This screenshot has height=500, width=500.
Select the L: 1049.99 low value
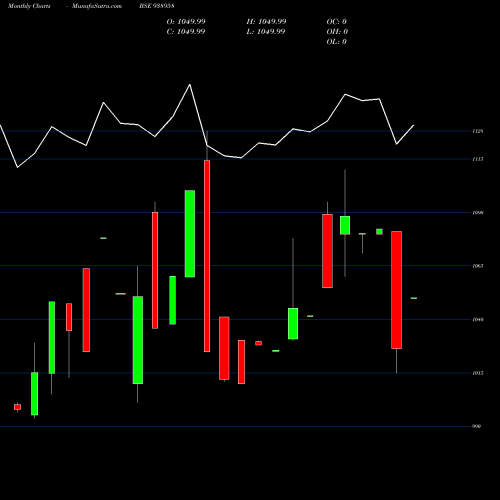point(266,32)
